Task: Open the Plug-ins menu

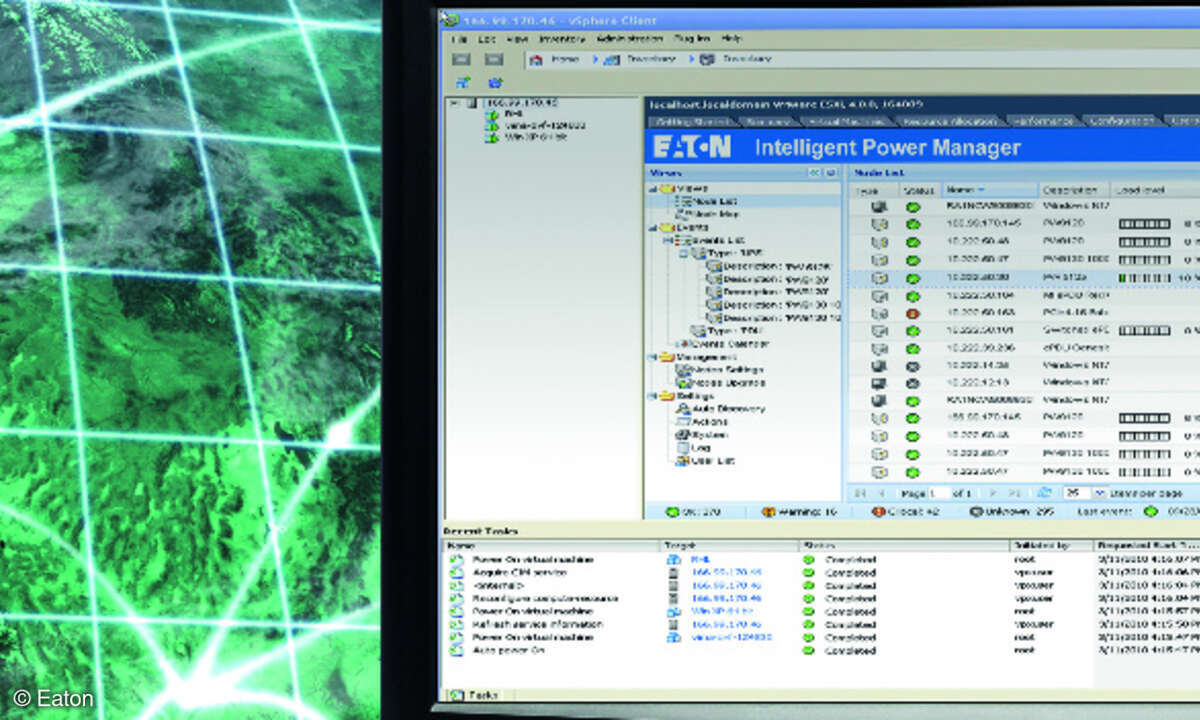Action: (692, 38)
